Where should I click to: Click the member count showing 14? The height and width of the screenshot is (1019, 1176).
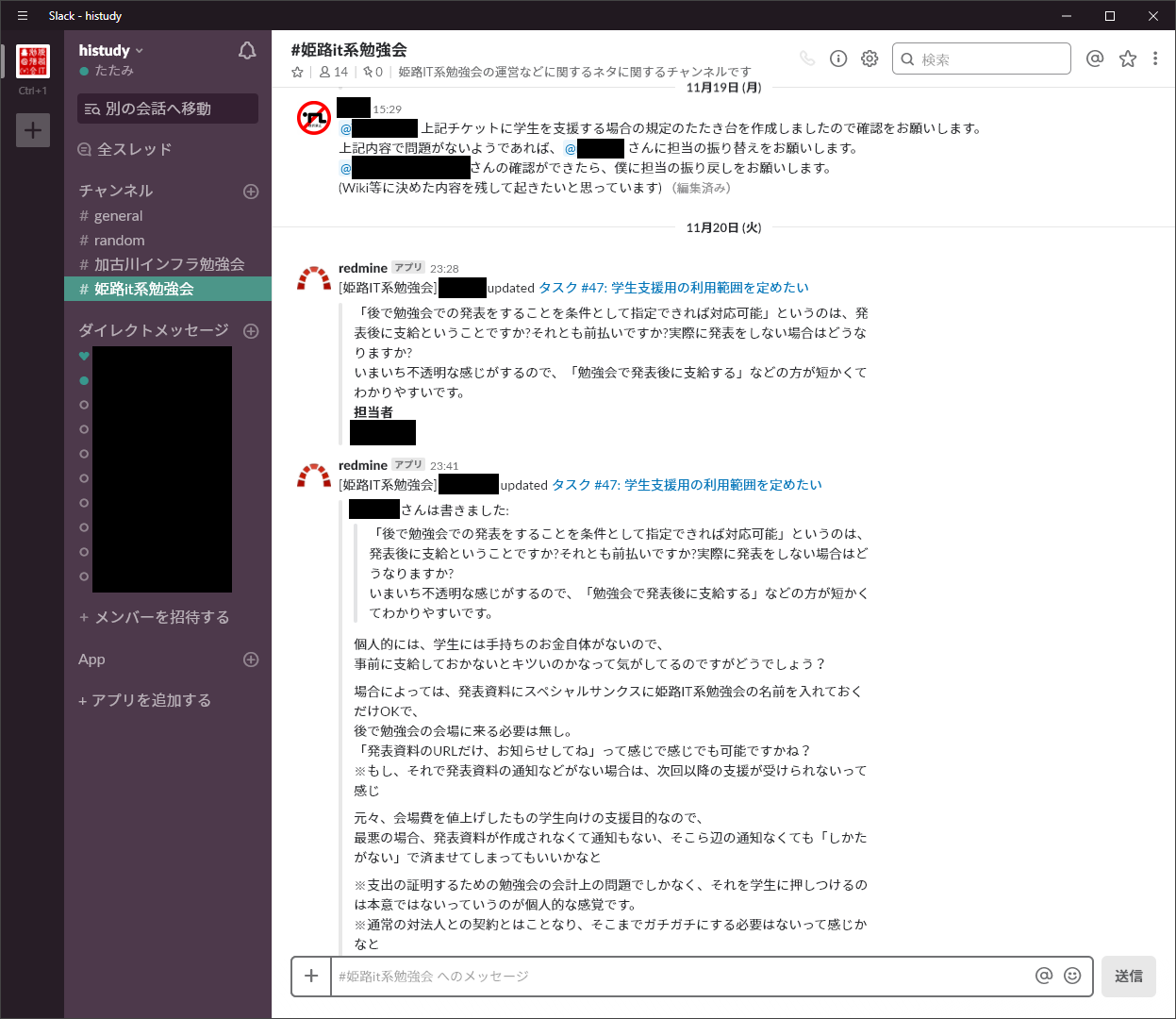338,71
